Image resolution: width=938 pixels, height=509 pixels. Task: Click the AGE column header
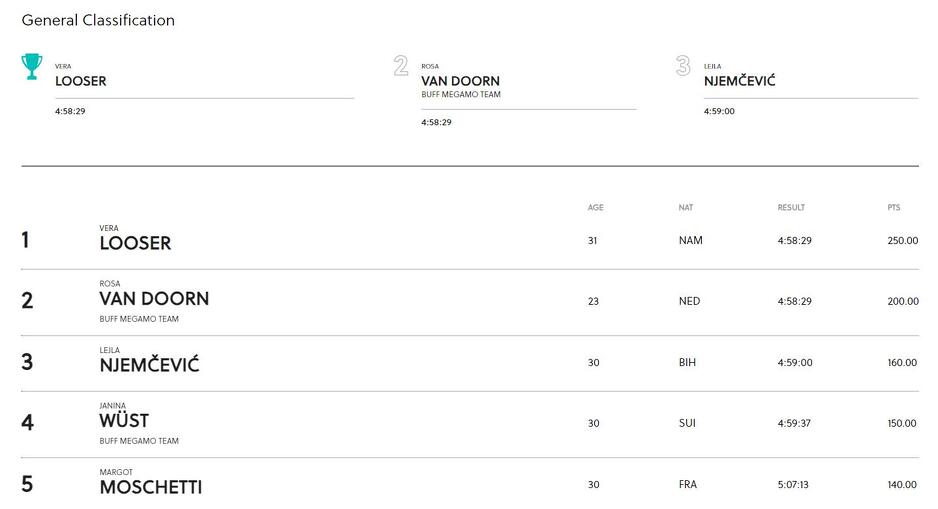click(x=595, y=208)
